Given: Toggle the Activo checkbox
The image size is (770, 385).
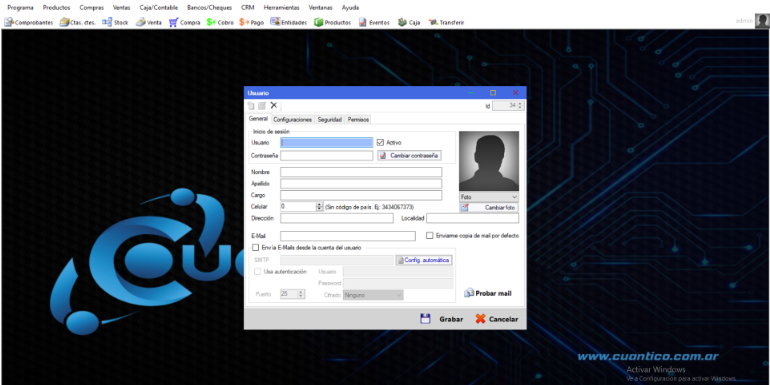Looking at the screenshot, I should [380, 142].
